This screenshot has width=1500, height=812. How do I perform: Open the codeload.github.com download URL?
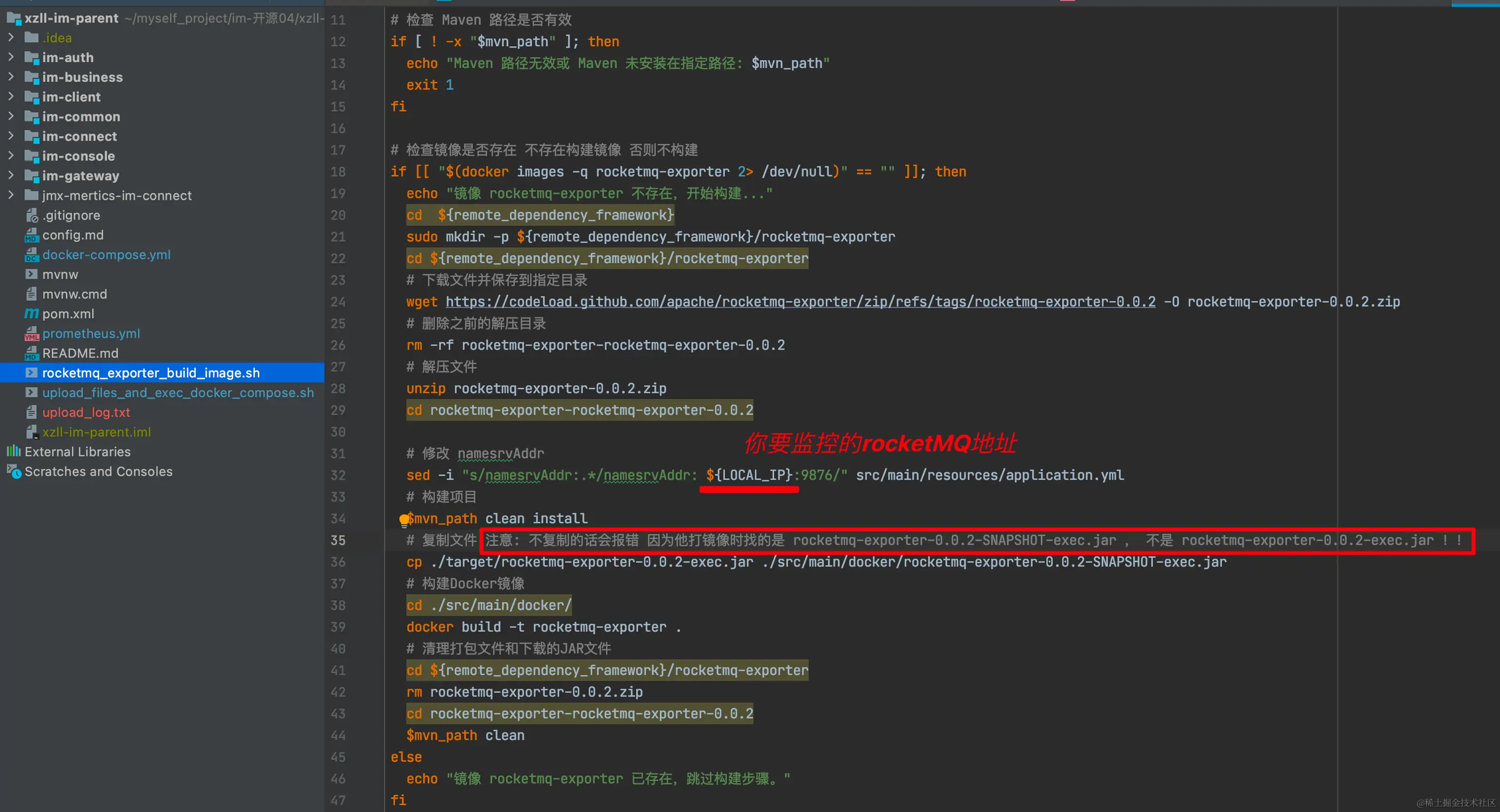pyautogui.click(x=800, y=301)
